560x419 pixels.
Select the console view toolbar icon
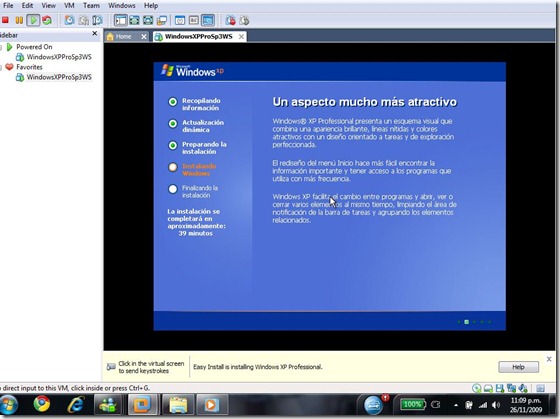click(208, 20)
